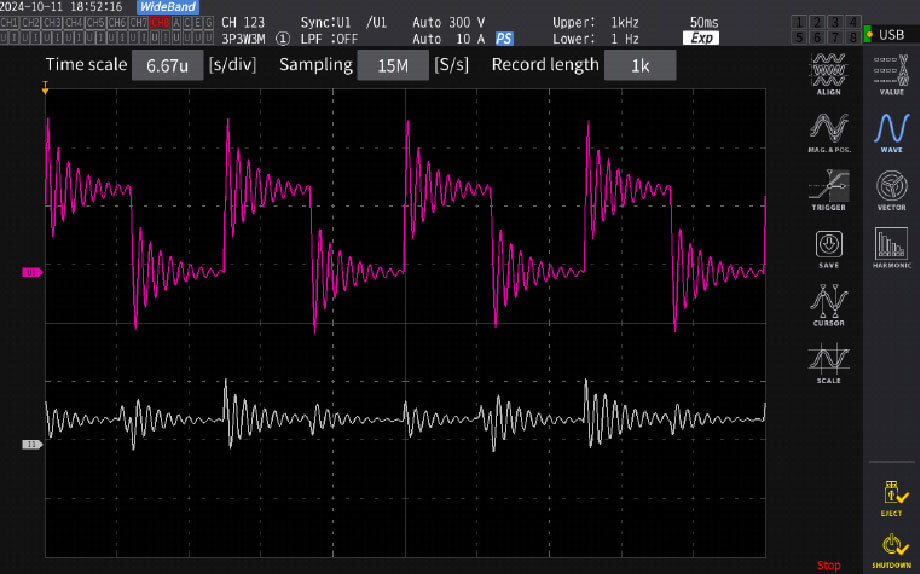Open the HARMONIC analysis view

tap(891, 248)
